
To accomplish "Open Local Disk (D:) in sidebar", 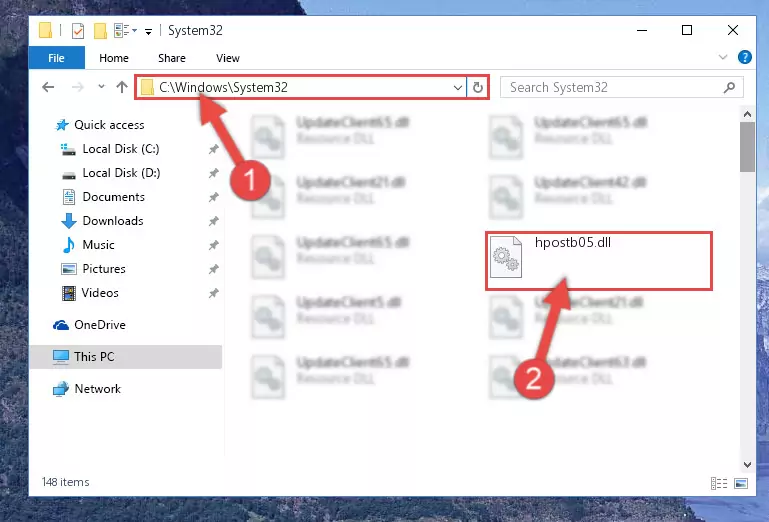I will pyautogui.click(x=121, y=173).
